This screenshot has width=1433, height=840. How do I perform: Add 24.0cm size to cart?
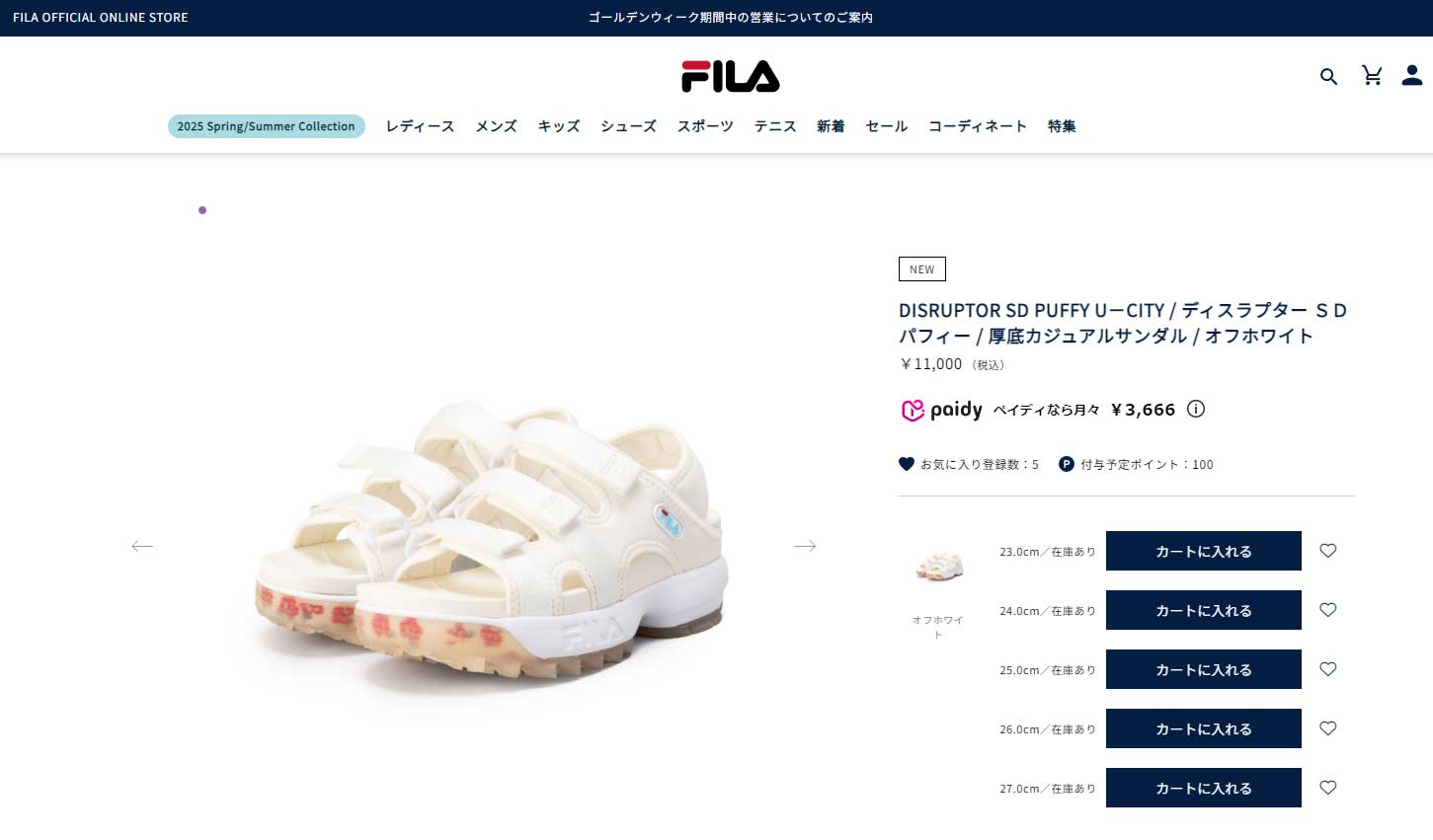[1204, 610]
